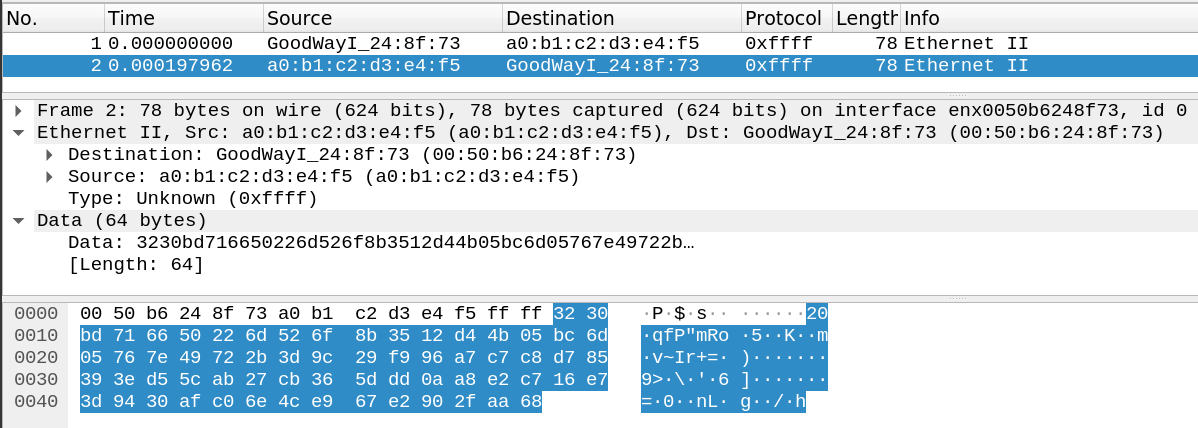Click the ASCII text on row 0020
1198x428 pixels.
(735, 358)
